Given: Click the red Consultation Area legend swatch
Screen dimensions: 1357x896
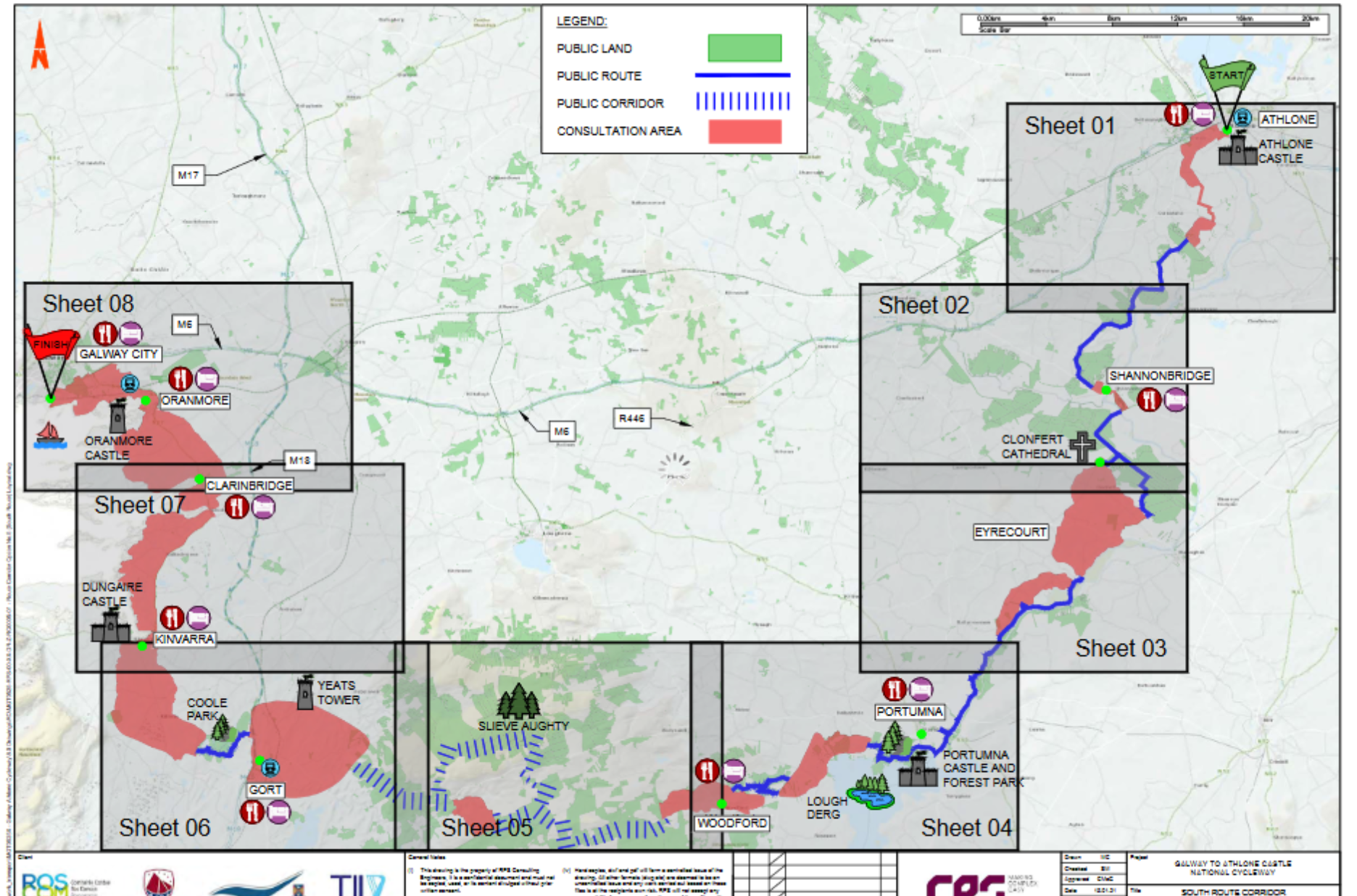Looking at the screenshot, I should [744, 131].
